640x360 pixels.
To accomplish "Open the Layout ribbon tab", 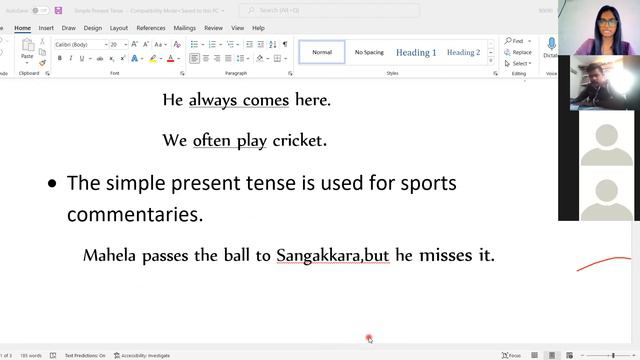I will tap(119, 28).
